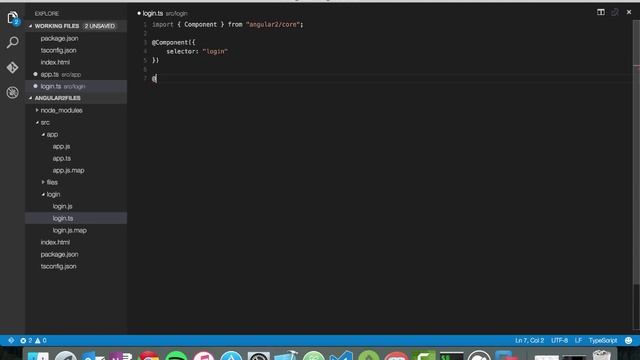This screenshot has width=640, height=360.
Task: Click the closing }) on line 5
Action: click(156, 60)
